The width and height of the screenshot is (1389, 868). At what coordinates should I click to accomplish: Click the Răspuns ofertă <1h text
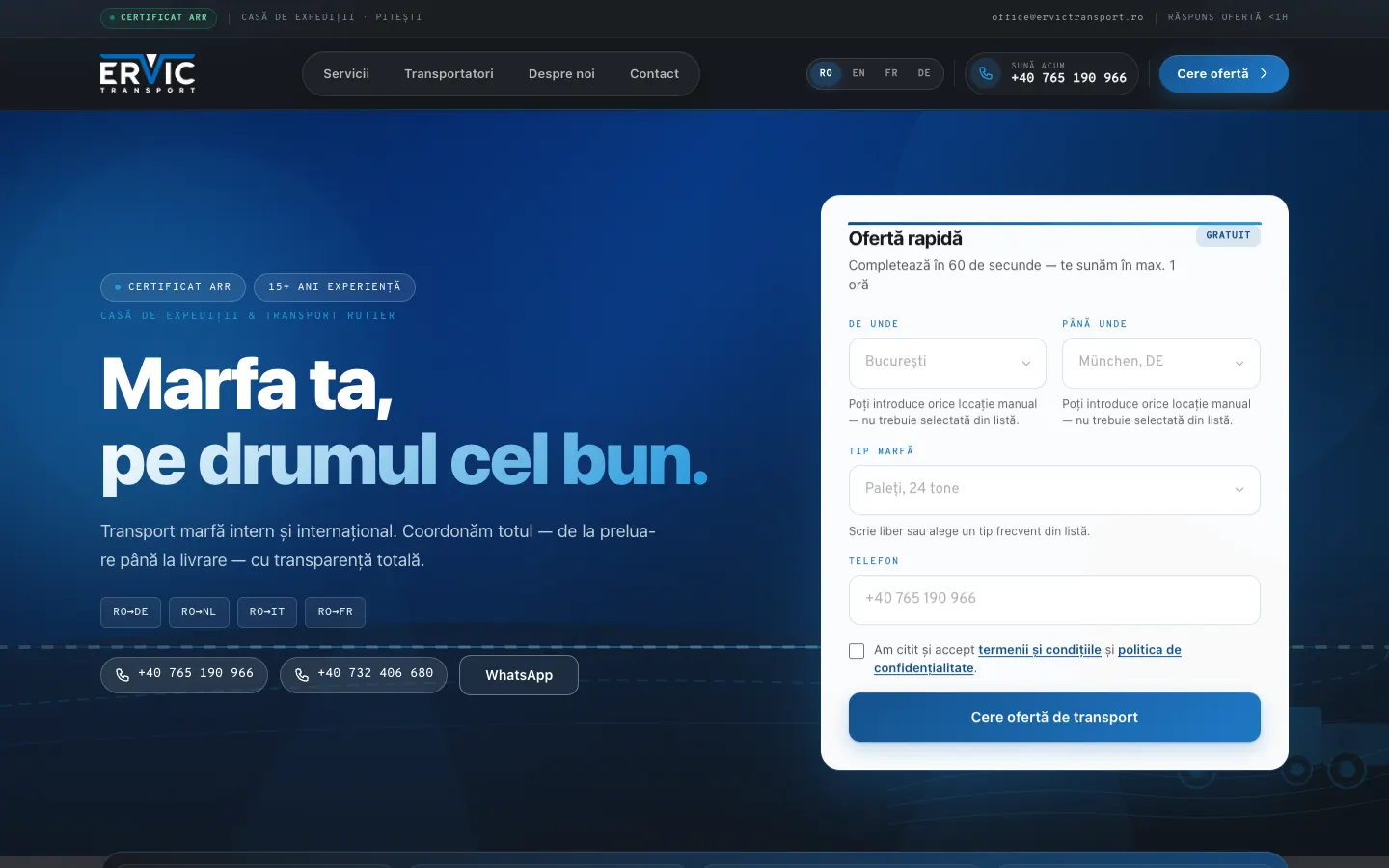(1228, 17)
